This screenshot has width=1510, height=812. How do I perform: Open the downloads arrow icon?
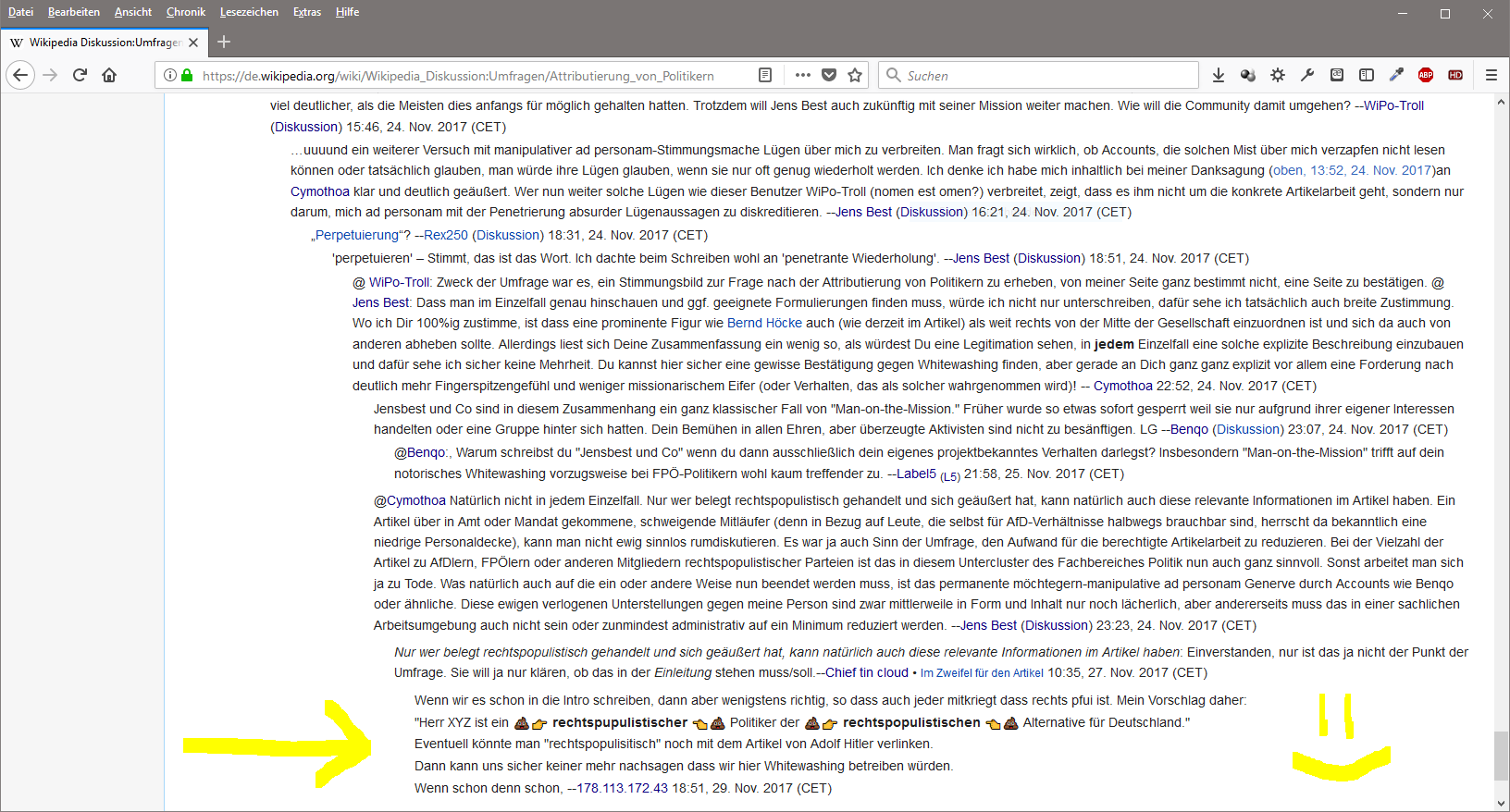(1219, 75)
